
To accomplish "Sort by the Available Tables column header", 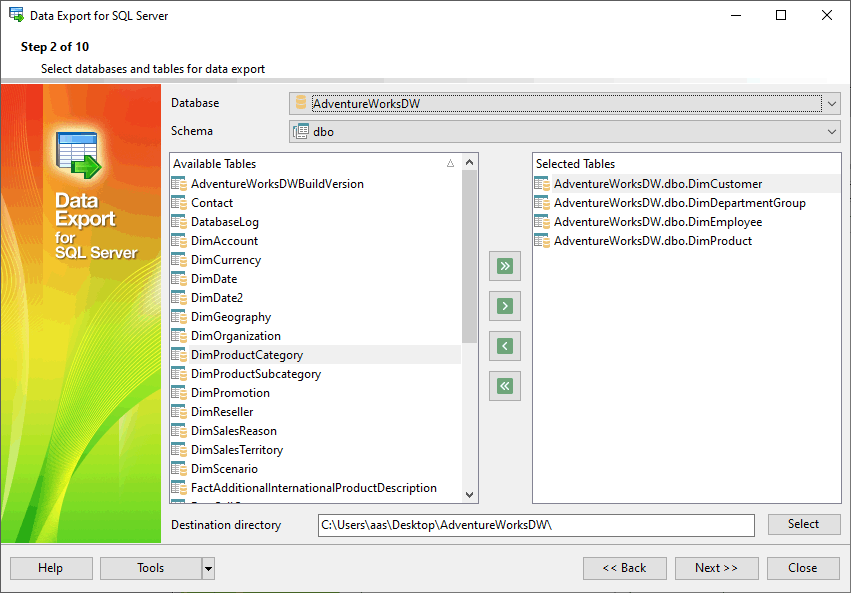I will pos(310,164).
